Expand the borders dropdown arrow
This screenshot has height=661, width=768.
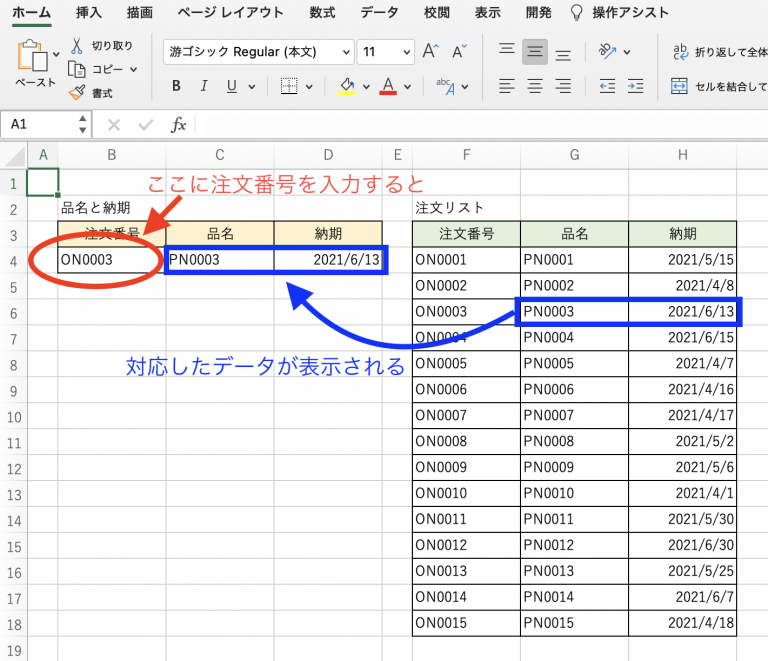coord(309,87)
